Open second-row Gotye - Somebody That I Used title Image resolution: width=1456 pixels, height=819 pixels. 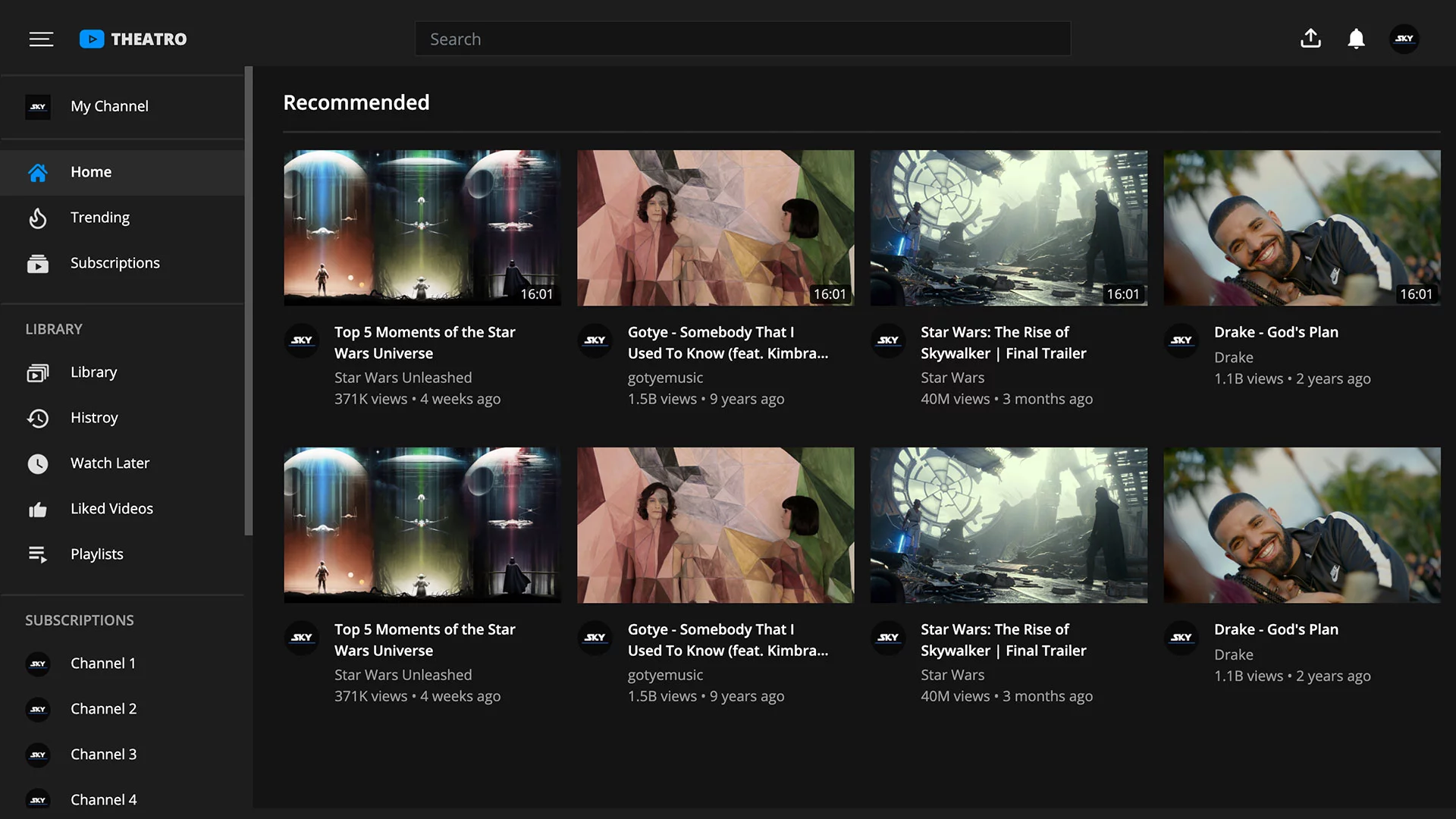pyautogui.click(x=728, y=640)
